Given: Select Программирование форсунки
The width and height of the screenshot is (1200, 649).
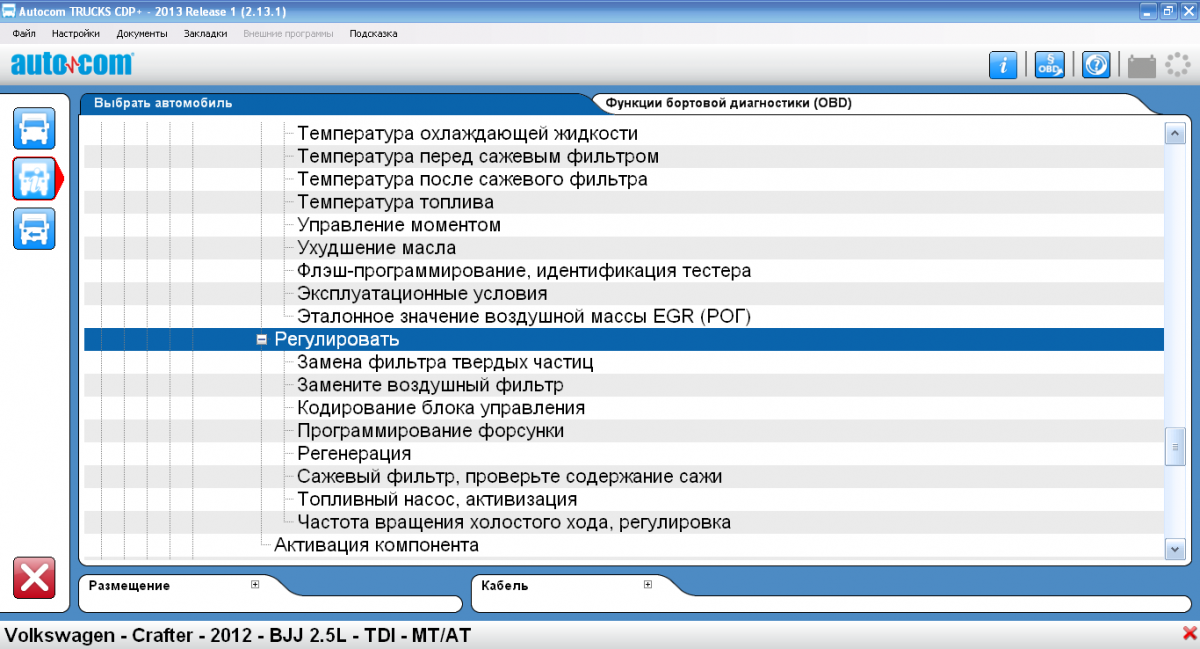Looking at the screenshot, I should (x=430, y=431).
